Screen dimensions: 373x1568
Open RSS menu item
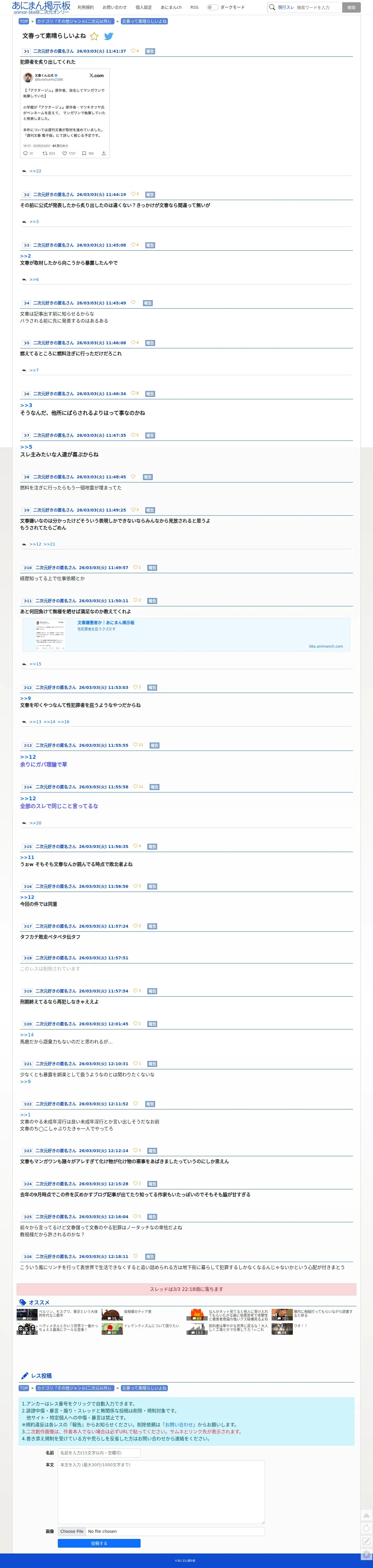point(194,7)
